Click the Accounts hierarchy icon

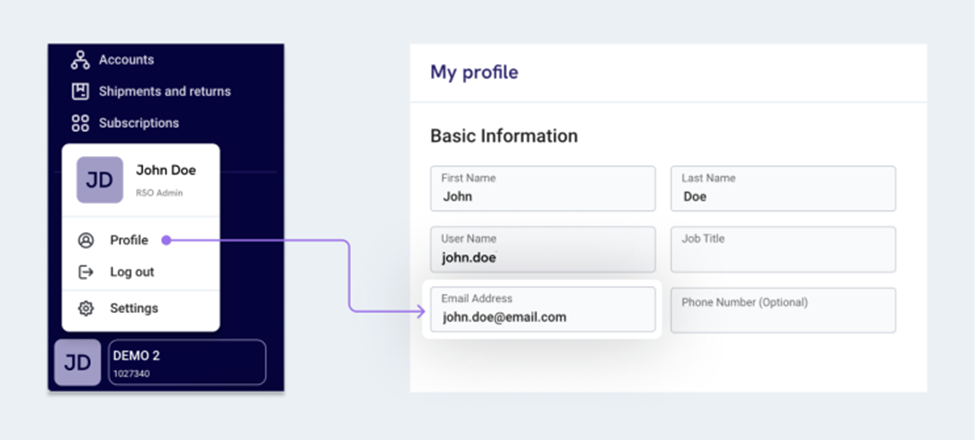click(x=80, y=60)
